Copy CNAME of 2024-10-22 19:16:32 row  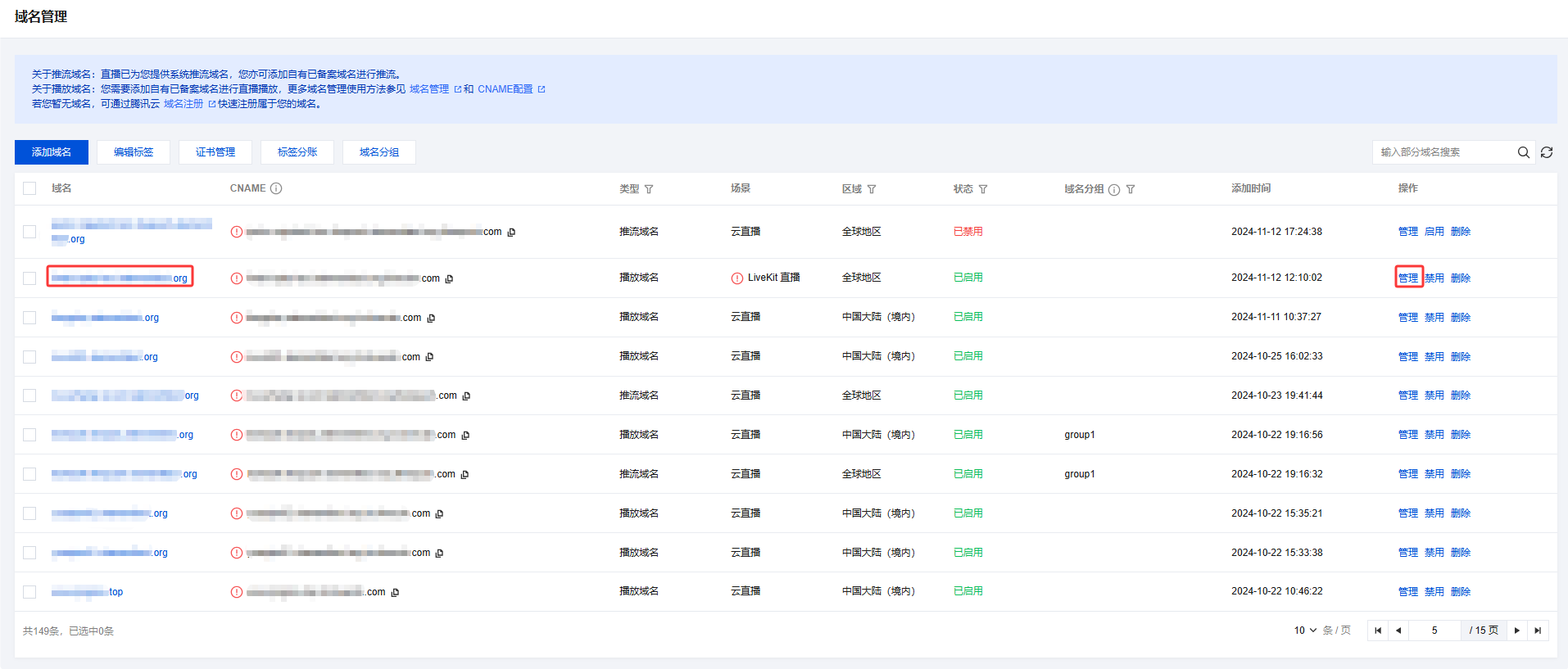tap(465, 475)
